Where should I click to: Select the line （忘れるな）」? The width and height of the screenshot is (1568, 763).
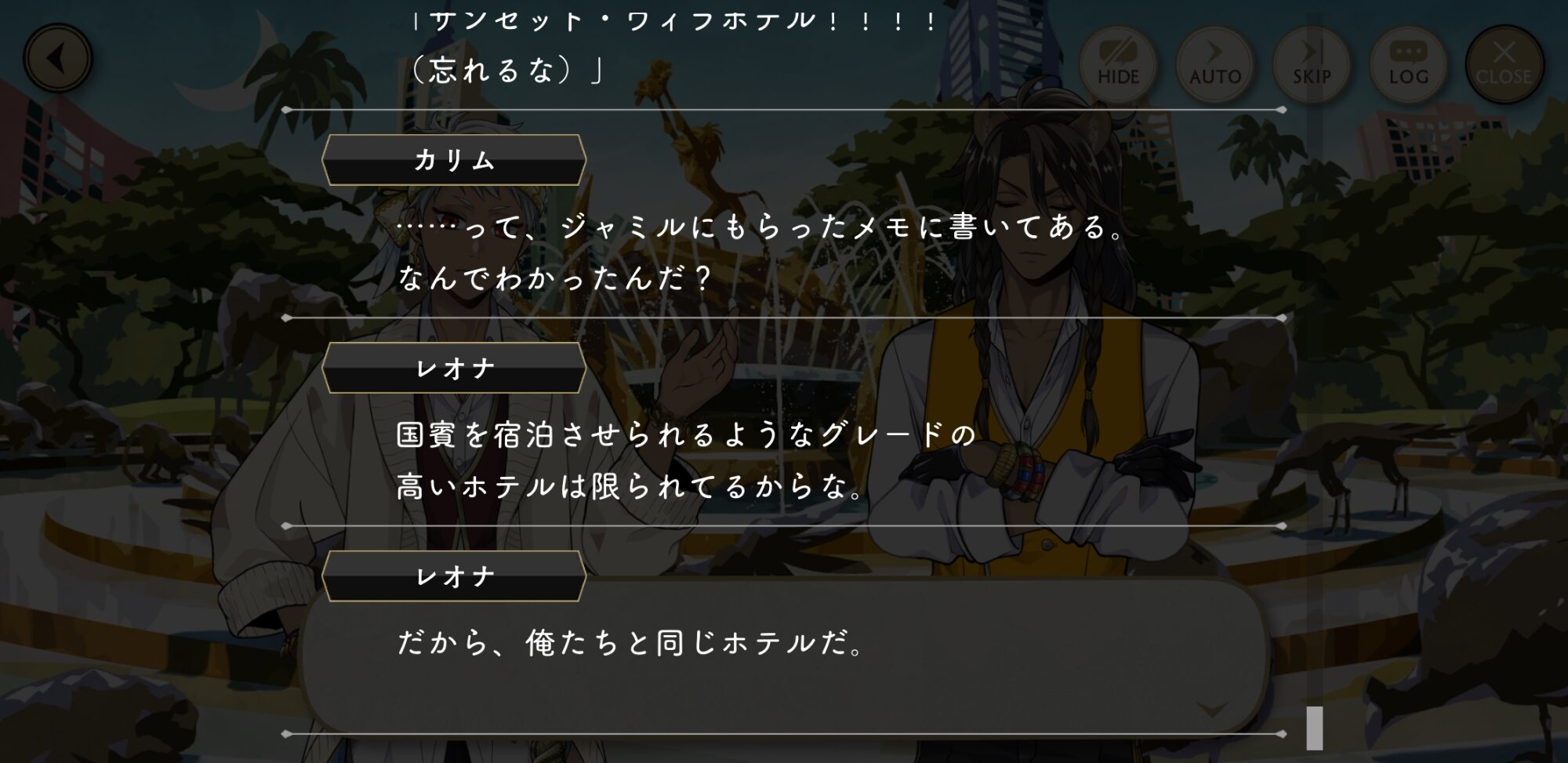pos(507,70)
